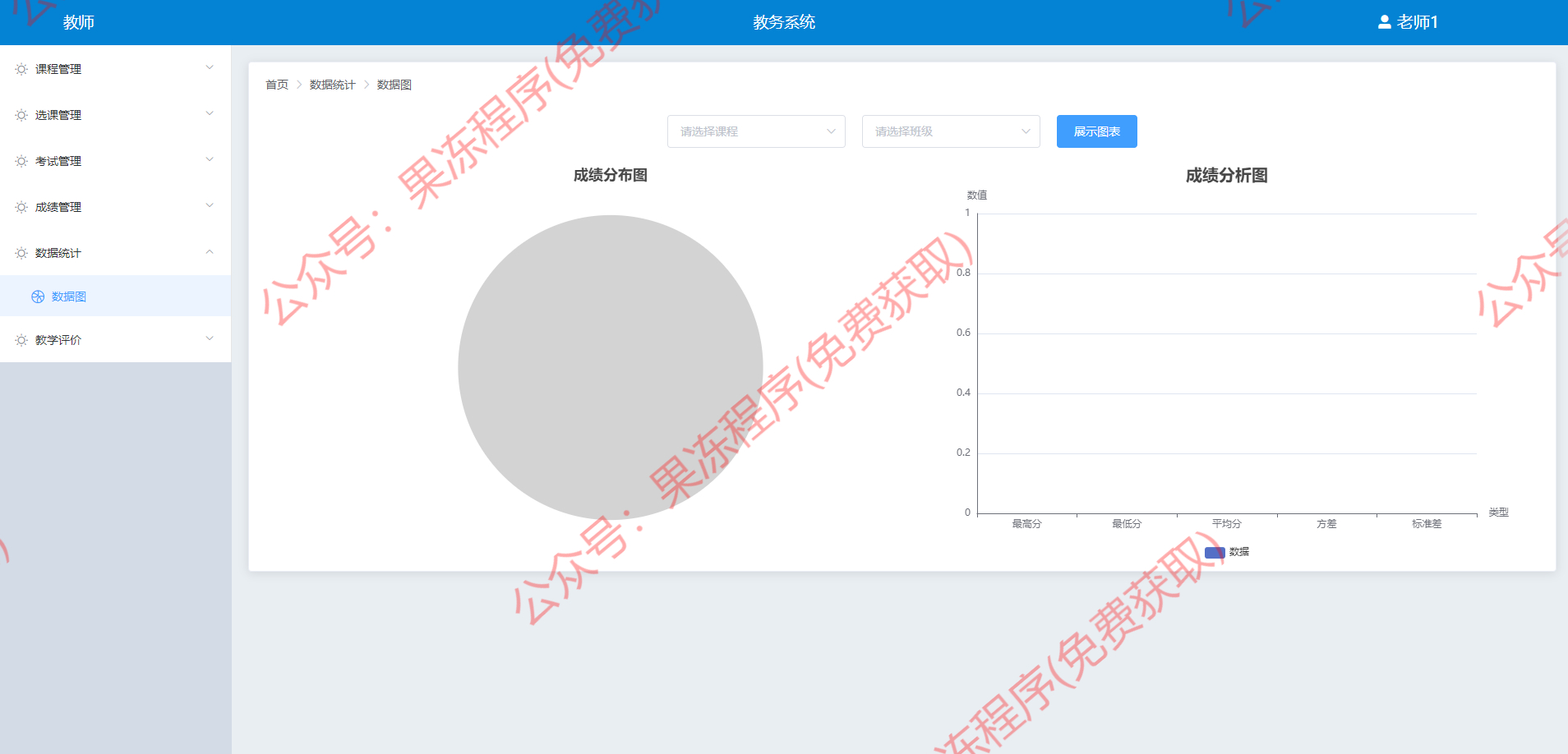Click the sun icon beside 课程管理

coord(21,69)
